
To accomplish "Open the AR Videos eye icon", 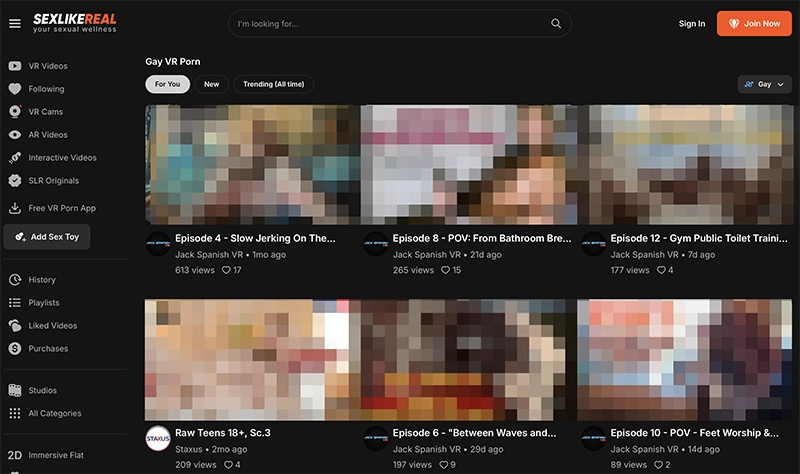I will pos(15,135).
